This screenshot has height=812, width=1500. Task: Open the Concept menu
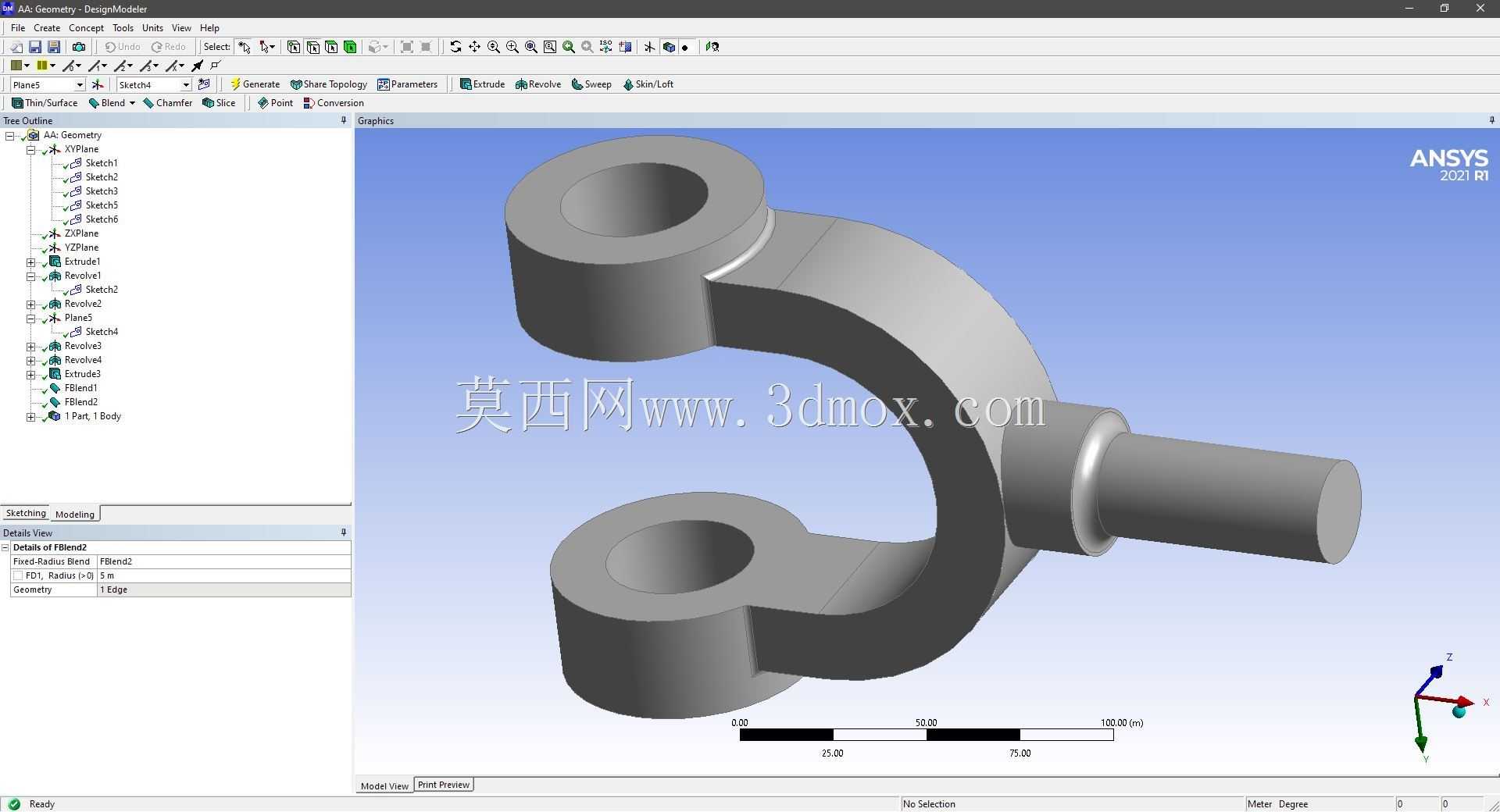click(x=86, y=27)
